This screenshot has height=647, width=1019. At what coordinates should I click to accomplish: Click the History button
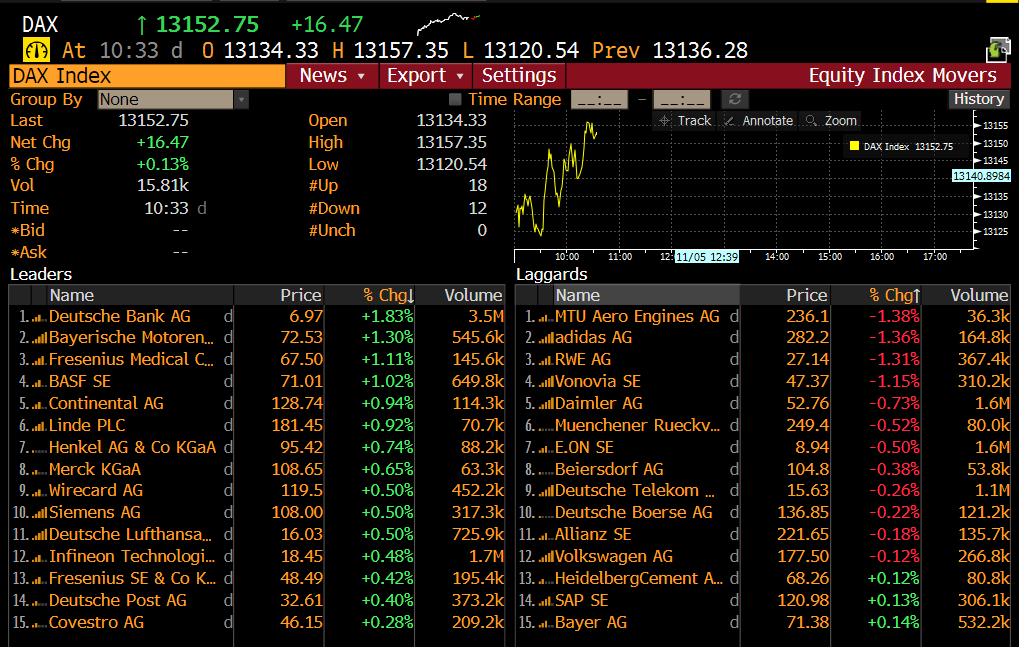[x=978, y=99]
